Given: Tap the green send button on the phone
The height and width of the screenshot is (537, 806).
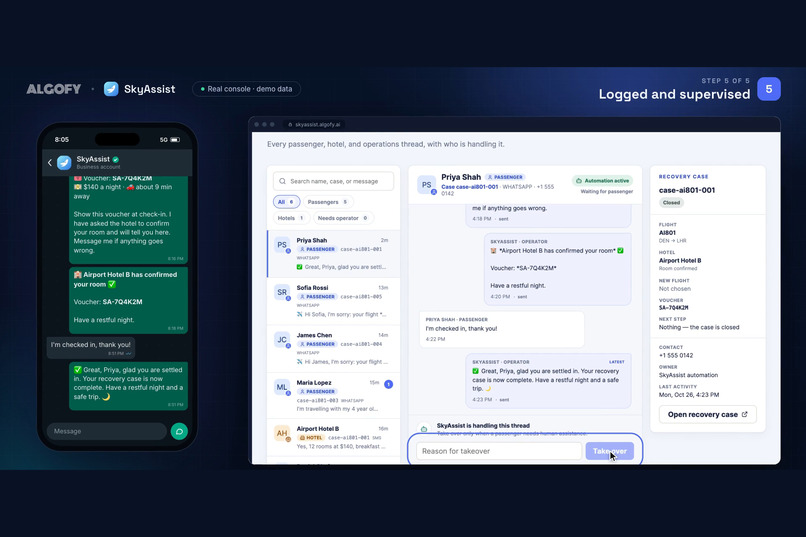Looking at the screenshot, I should point(179,431).
